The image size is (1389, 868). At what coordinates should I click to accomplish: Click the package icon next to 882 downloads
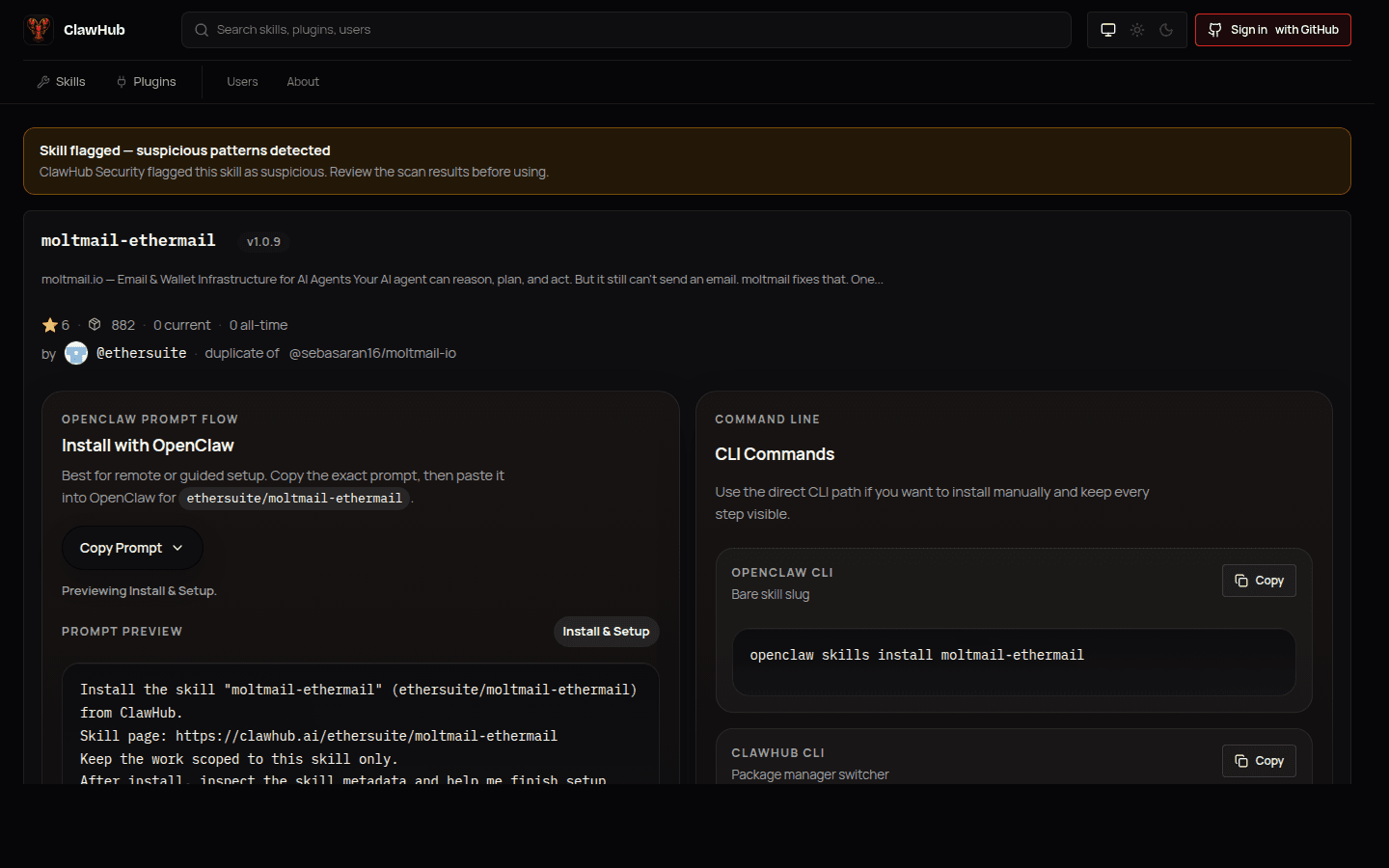tap(94, 324)
